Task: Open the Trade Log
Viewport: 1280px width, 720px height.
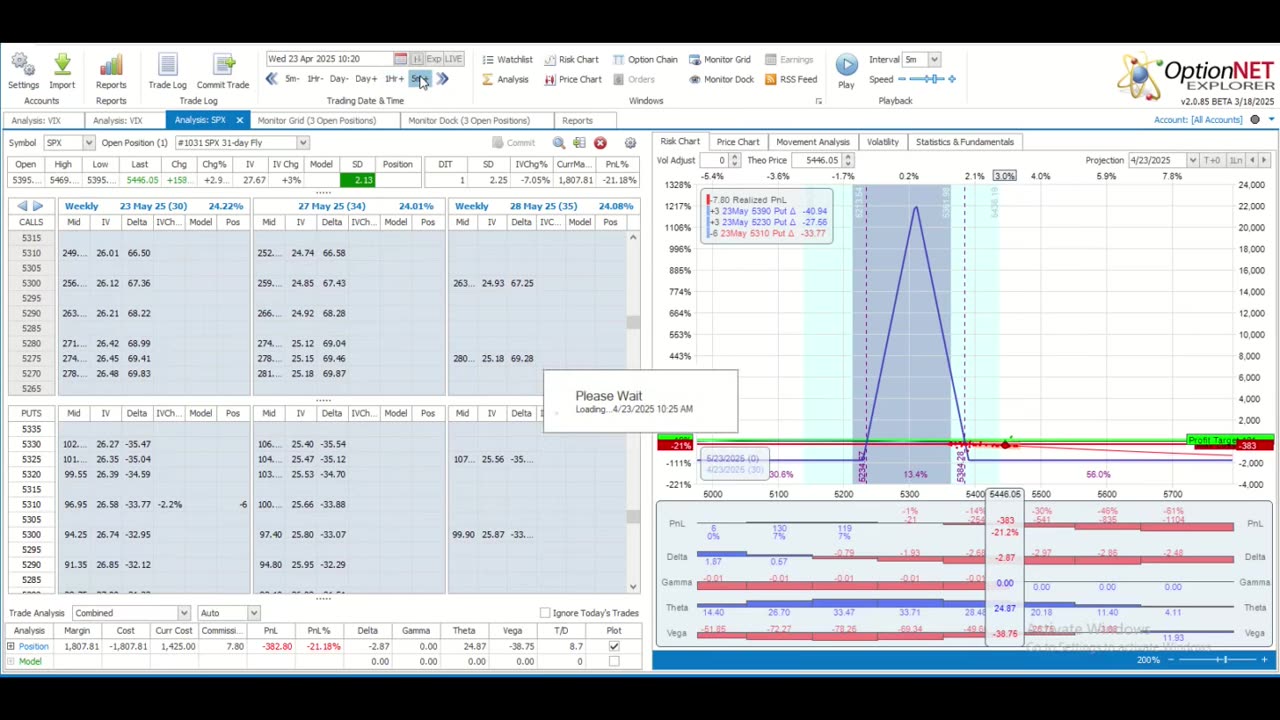Action: pyautogui.click(x=167, y=68)
